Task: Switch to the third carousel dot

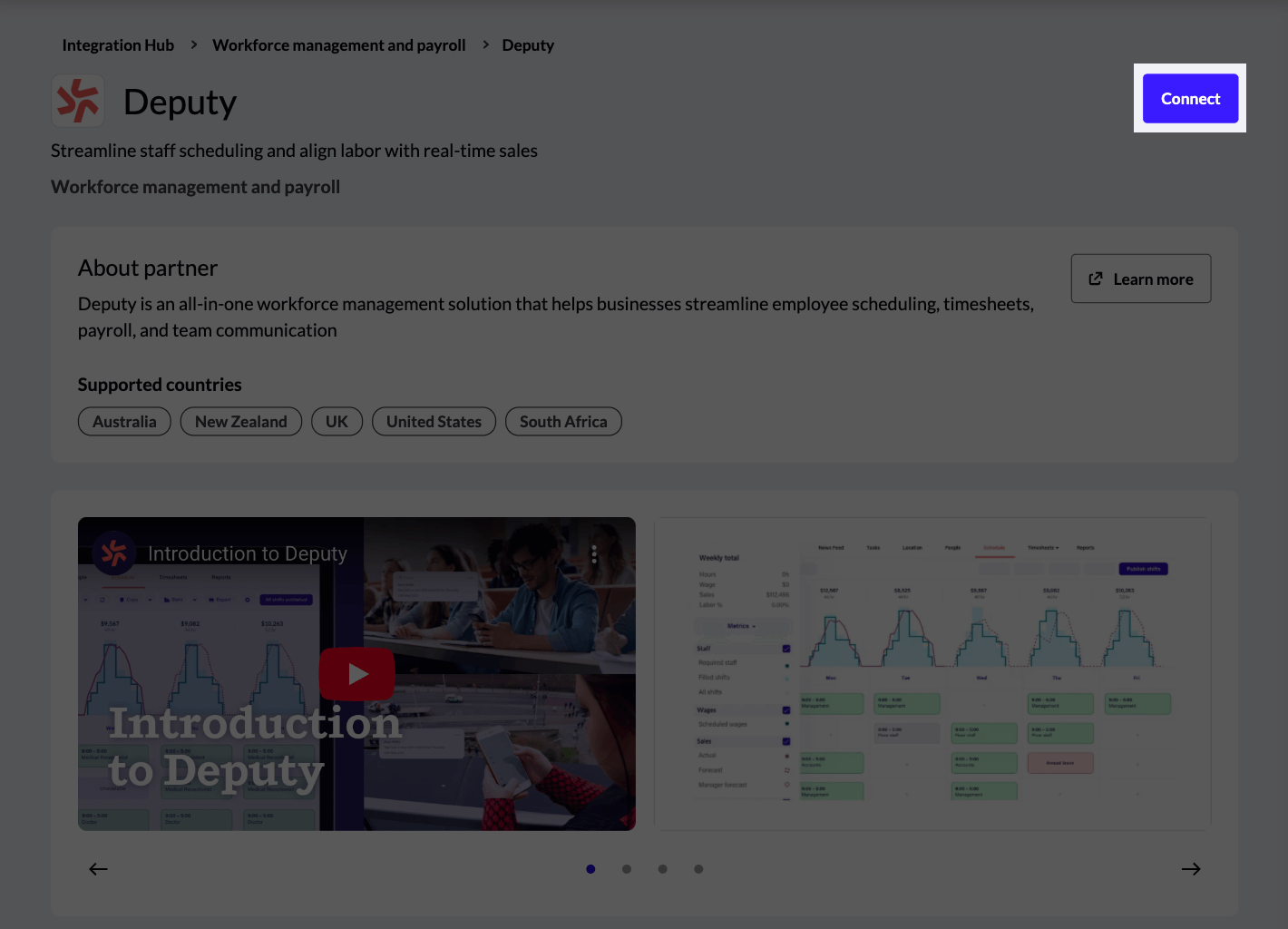Action: tap(663, 869)
